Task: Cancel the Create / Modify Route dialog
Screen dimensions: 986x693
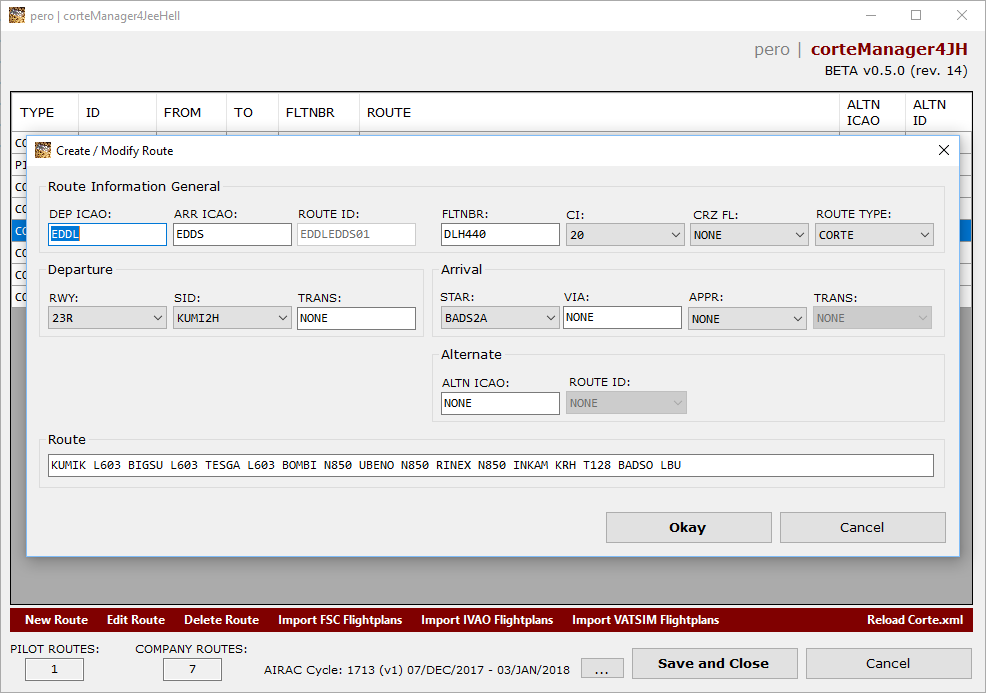Action: pyautogui.click(x=863, y=528)
